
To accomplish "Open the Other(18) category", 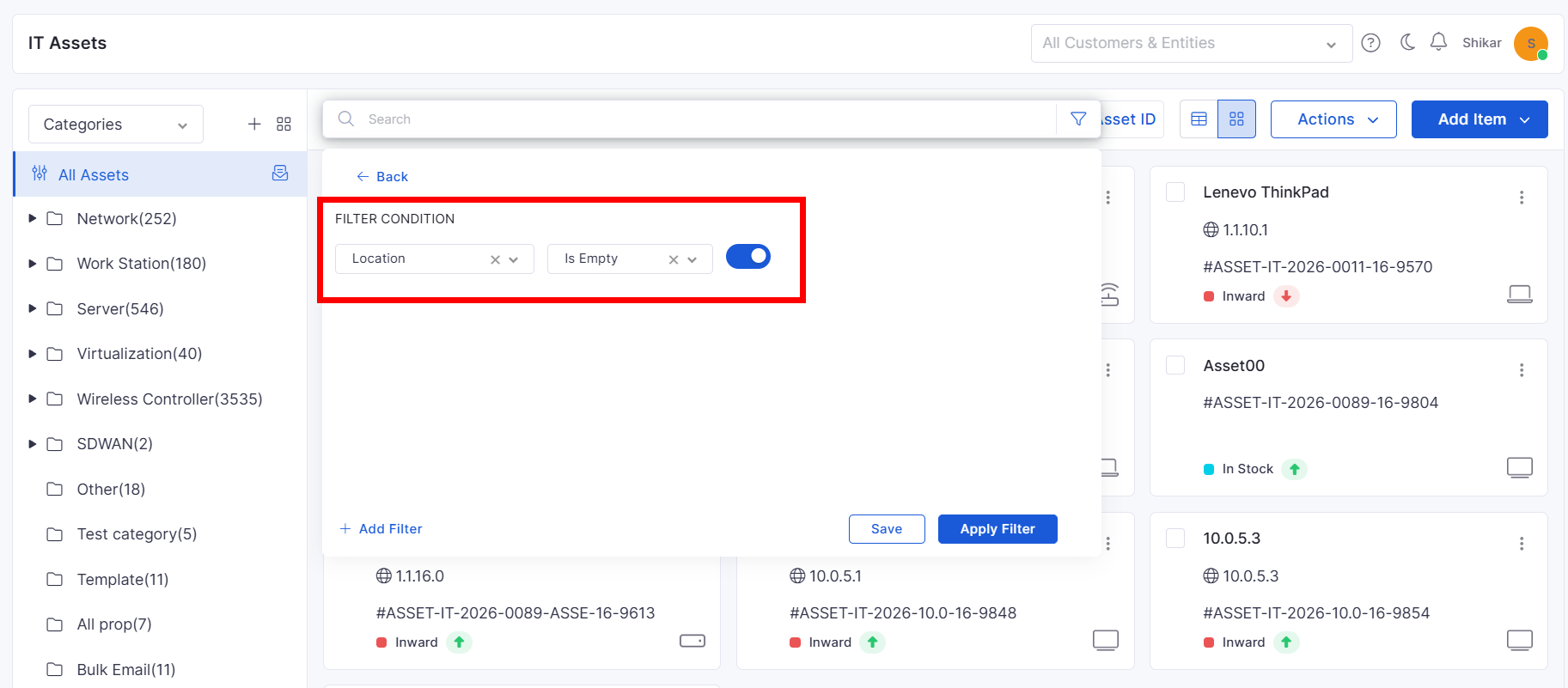I will tap(111, 489).
